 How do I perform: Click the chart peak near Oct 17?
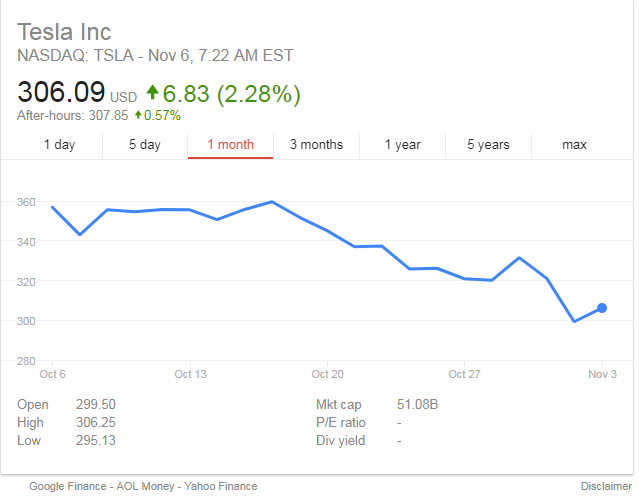(272, 202)
